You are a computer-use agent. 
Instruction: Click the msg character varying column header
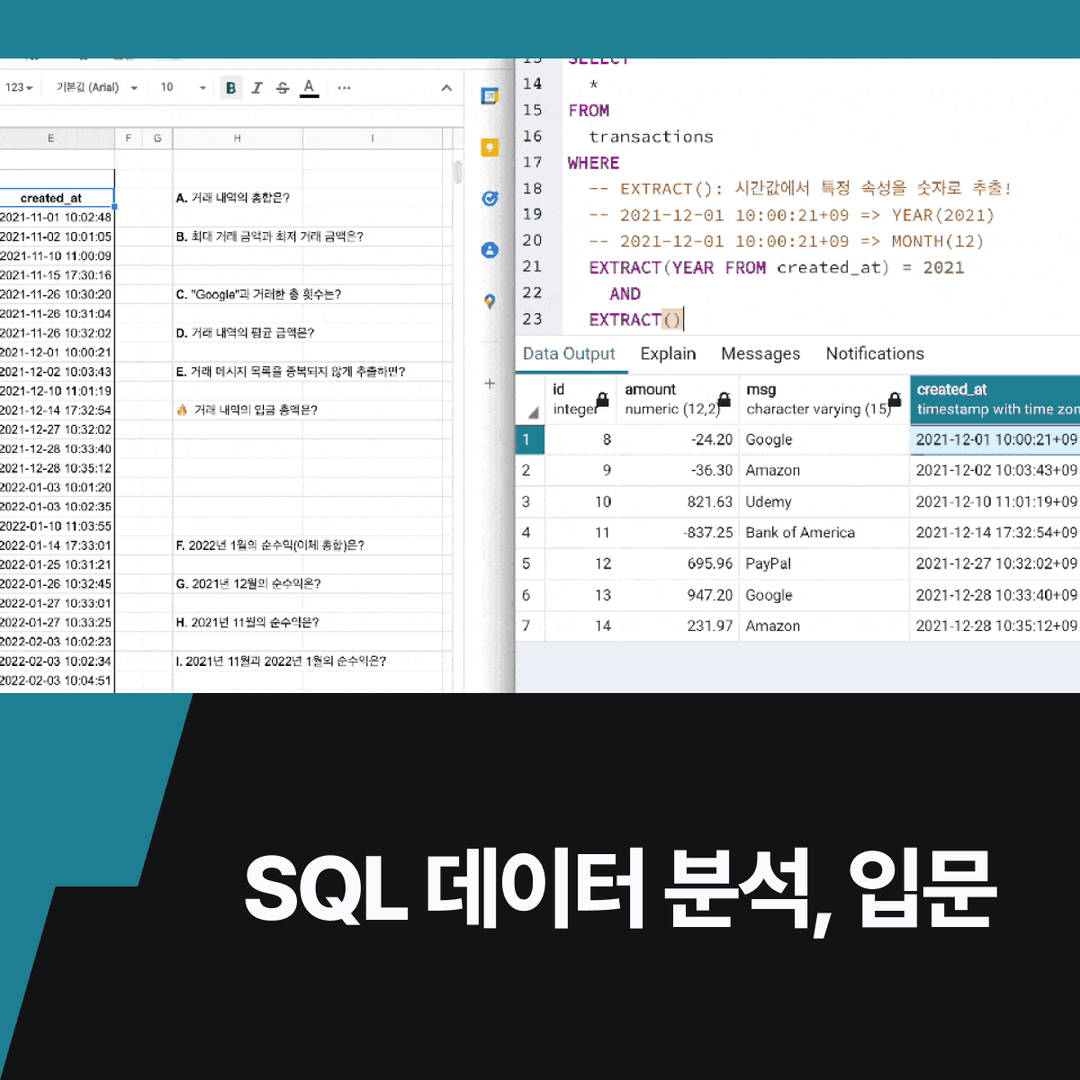coord(824,399)
